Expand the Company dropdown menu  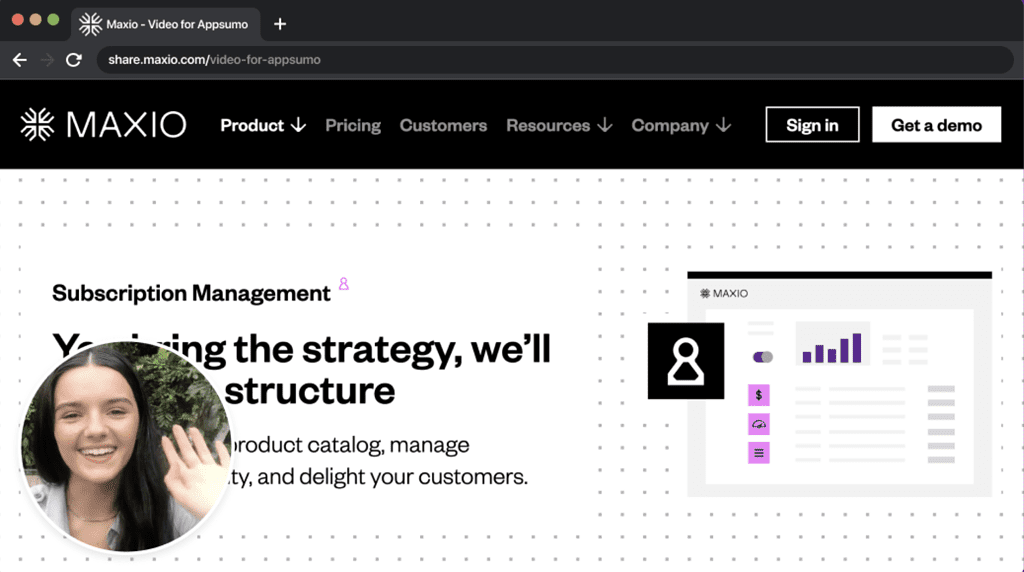click(681, 126)
